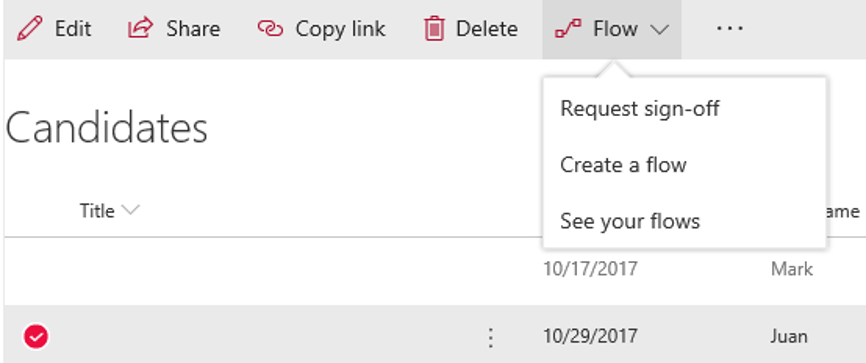This screenshot has height=363, width=866.
Task: Click the name Mark in the list
Action: click(791, 270)
